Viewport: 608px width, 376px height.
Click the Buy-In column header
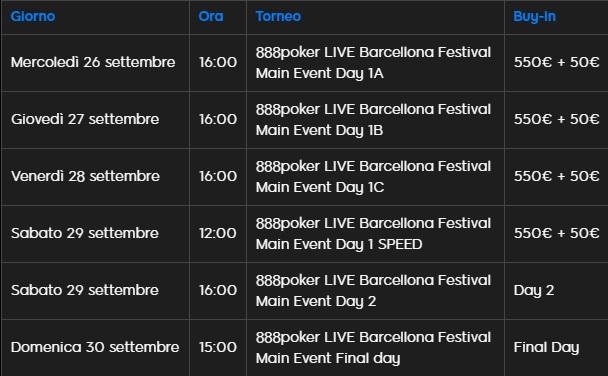click(x=534, y=16)
